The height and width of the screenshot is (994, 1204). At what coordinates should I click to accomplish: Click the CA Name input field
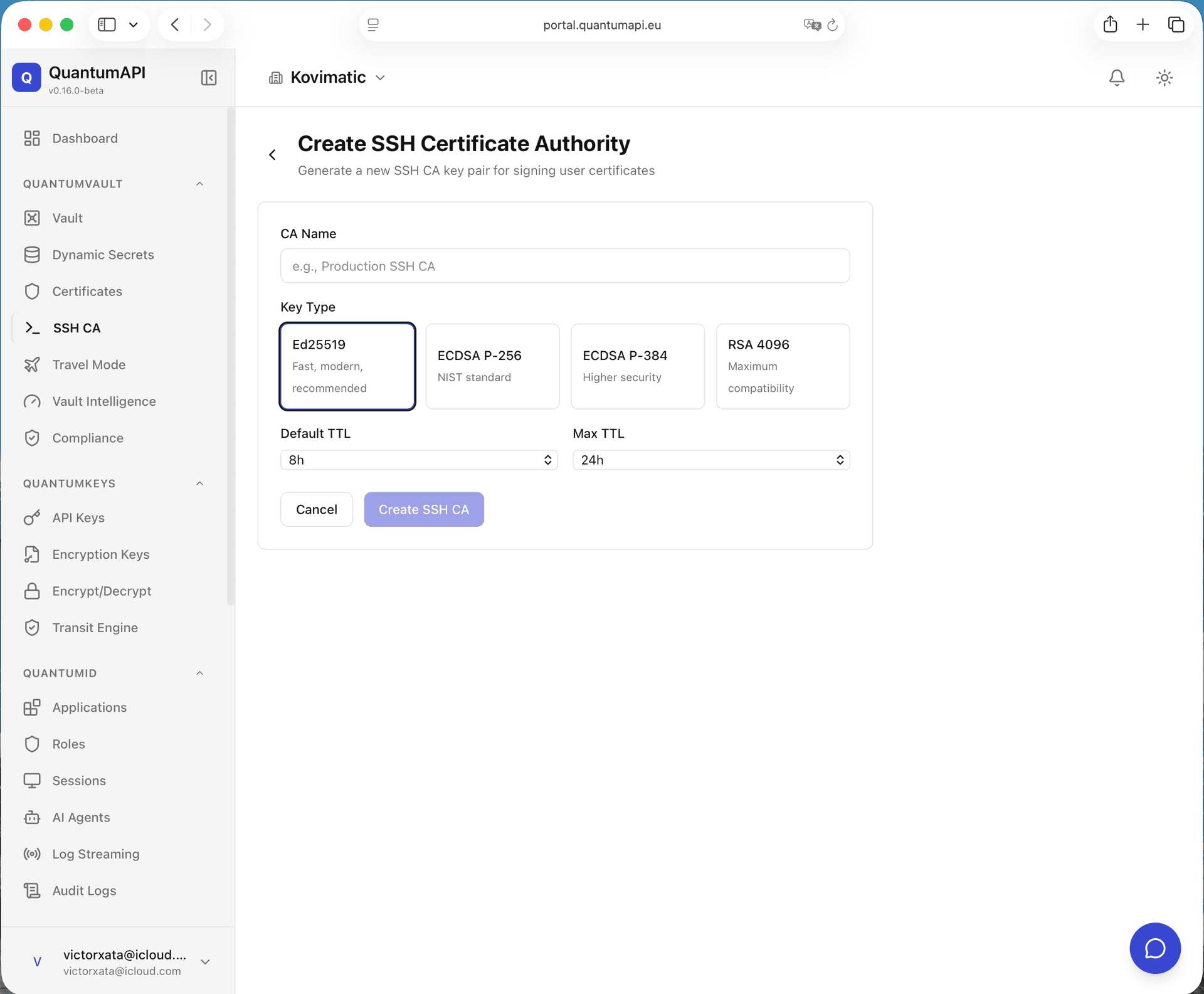pyautogui.click(x=564, y=265)
